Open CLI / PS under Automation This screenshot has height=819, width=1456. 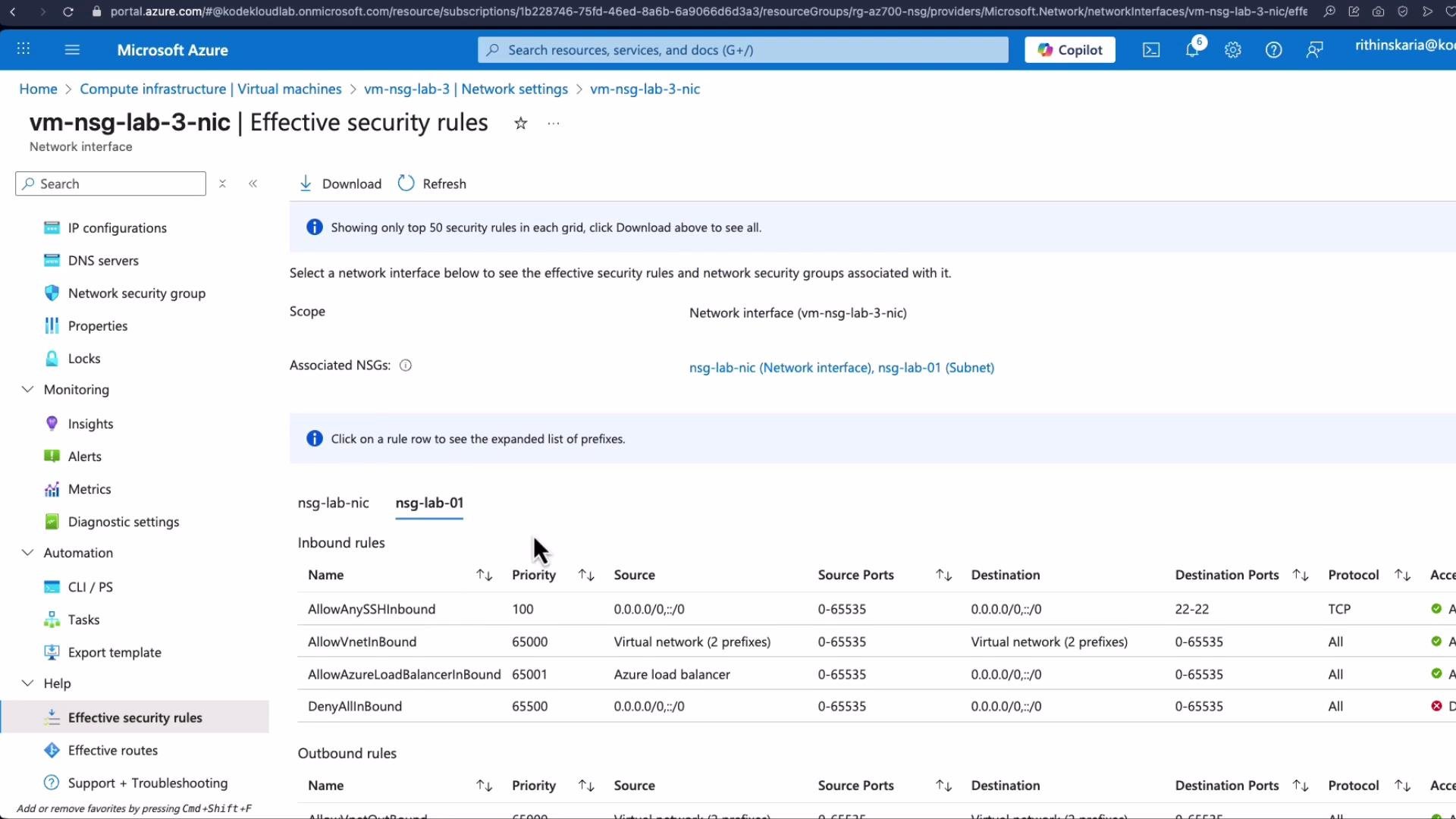(x=90, y=587)
